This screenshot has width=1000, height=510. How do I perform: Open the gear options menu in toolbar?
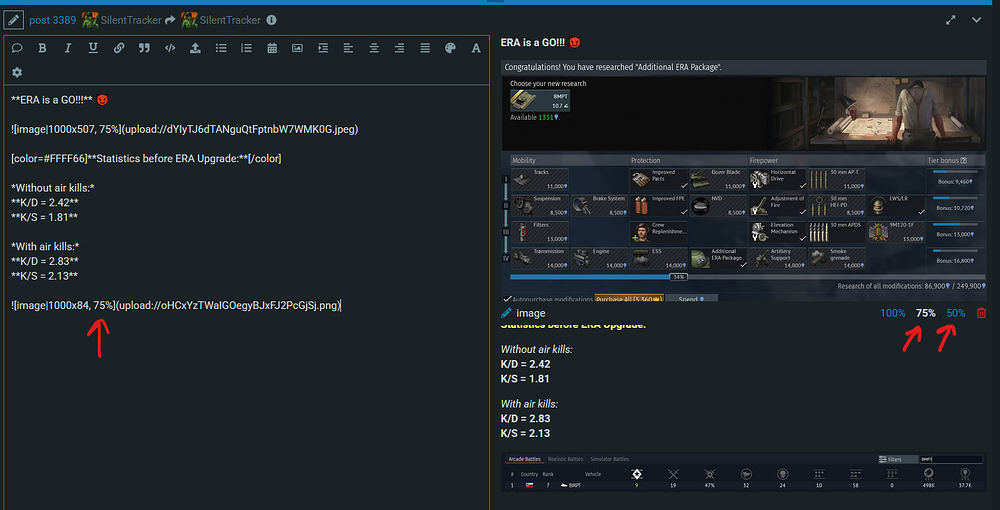click(17, 72)
